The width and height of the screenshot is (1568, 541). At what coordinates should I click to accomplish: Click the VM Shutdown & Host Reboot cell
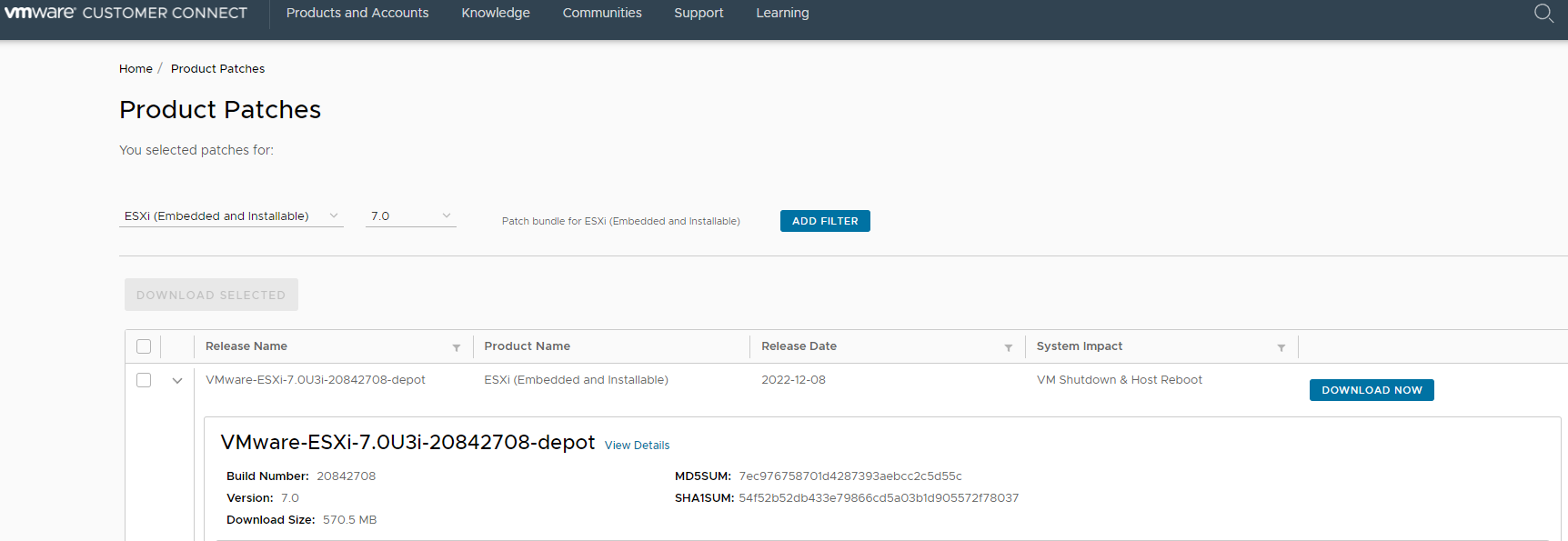[1120, 380]
